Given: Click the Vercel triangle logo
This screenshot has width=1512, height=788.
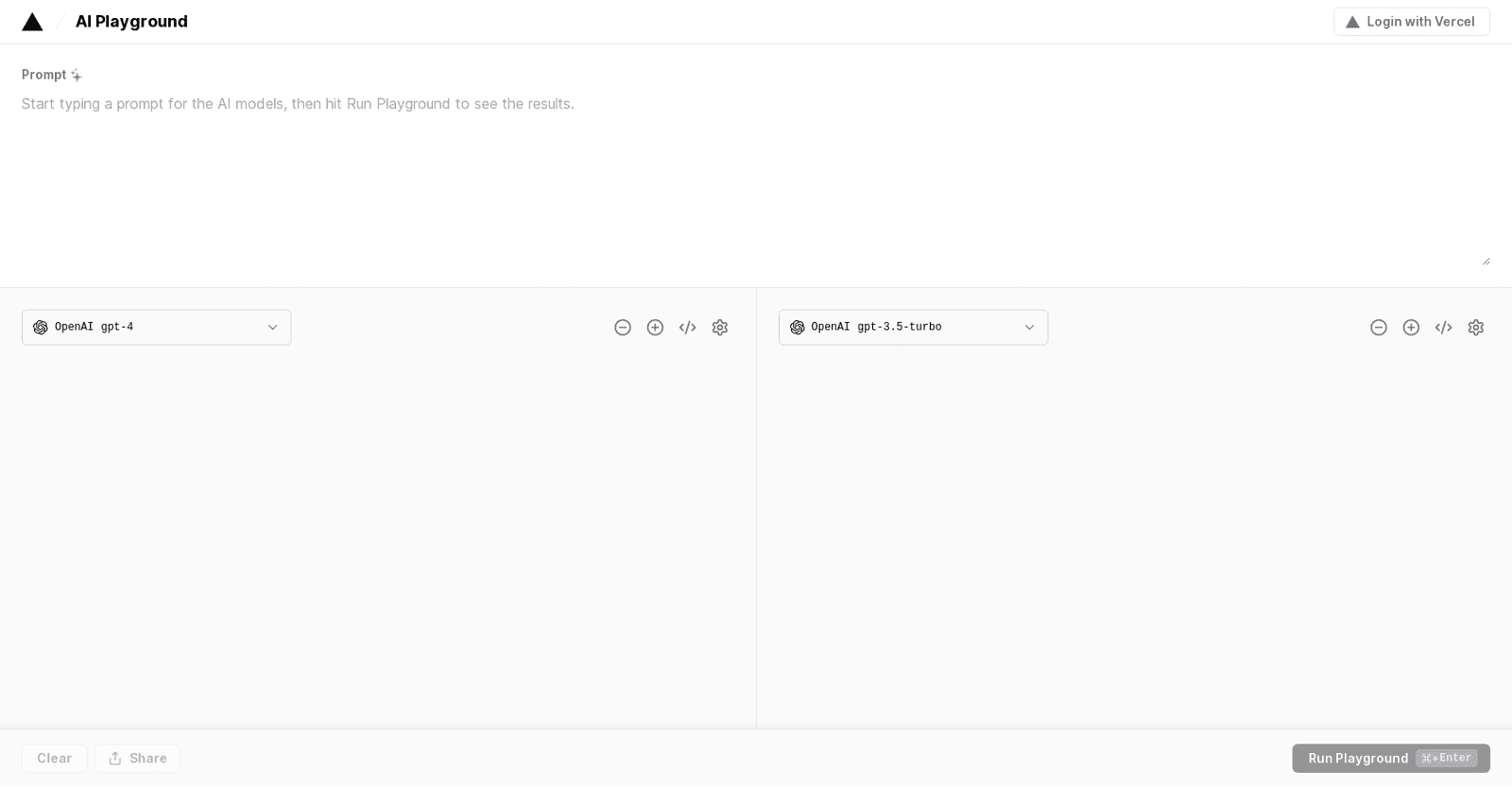Looking at the screenshot, I should 32,22.
